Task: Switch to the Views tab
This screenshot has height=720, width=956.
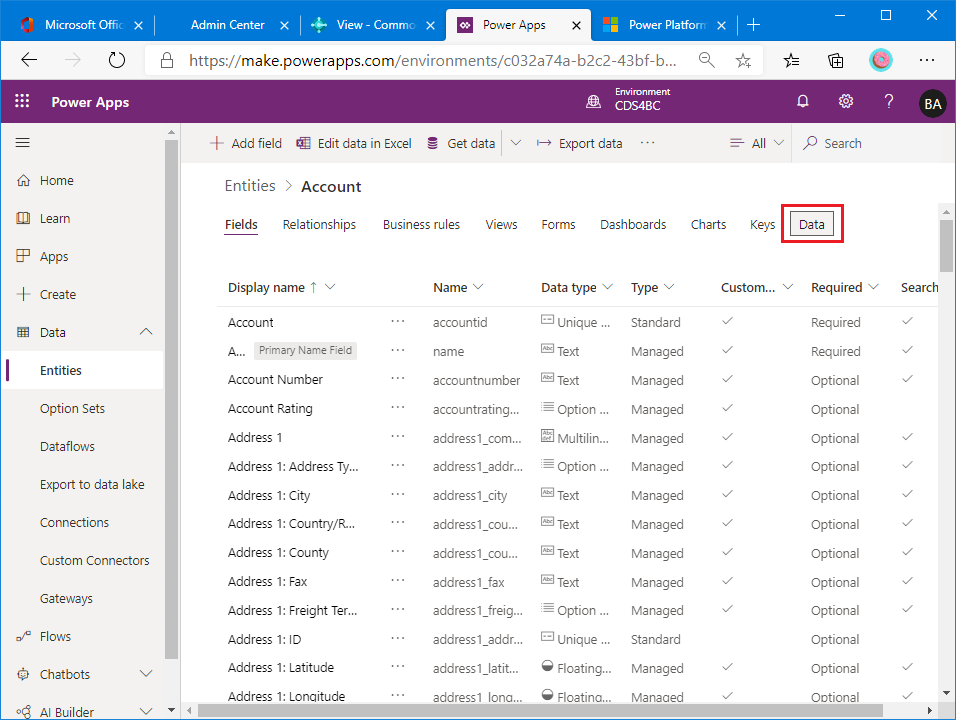Action: coord(501,224)
